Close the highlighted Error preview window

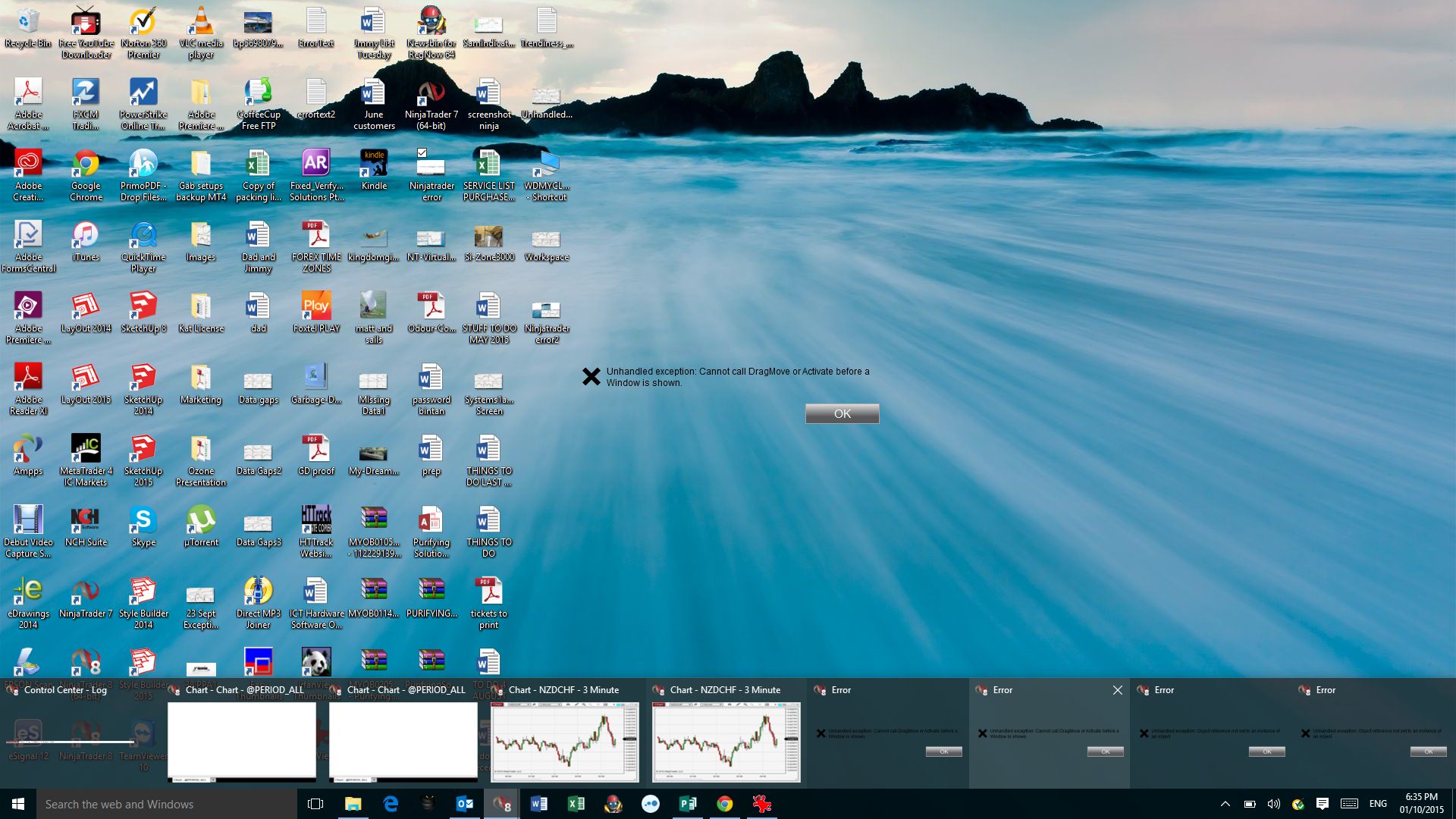click(1117, 690)
